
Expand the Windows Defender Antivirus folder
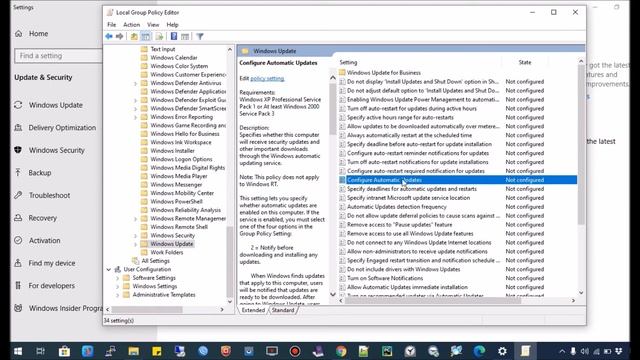click(136, 83)
